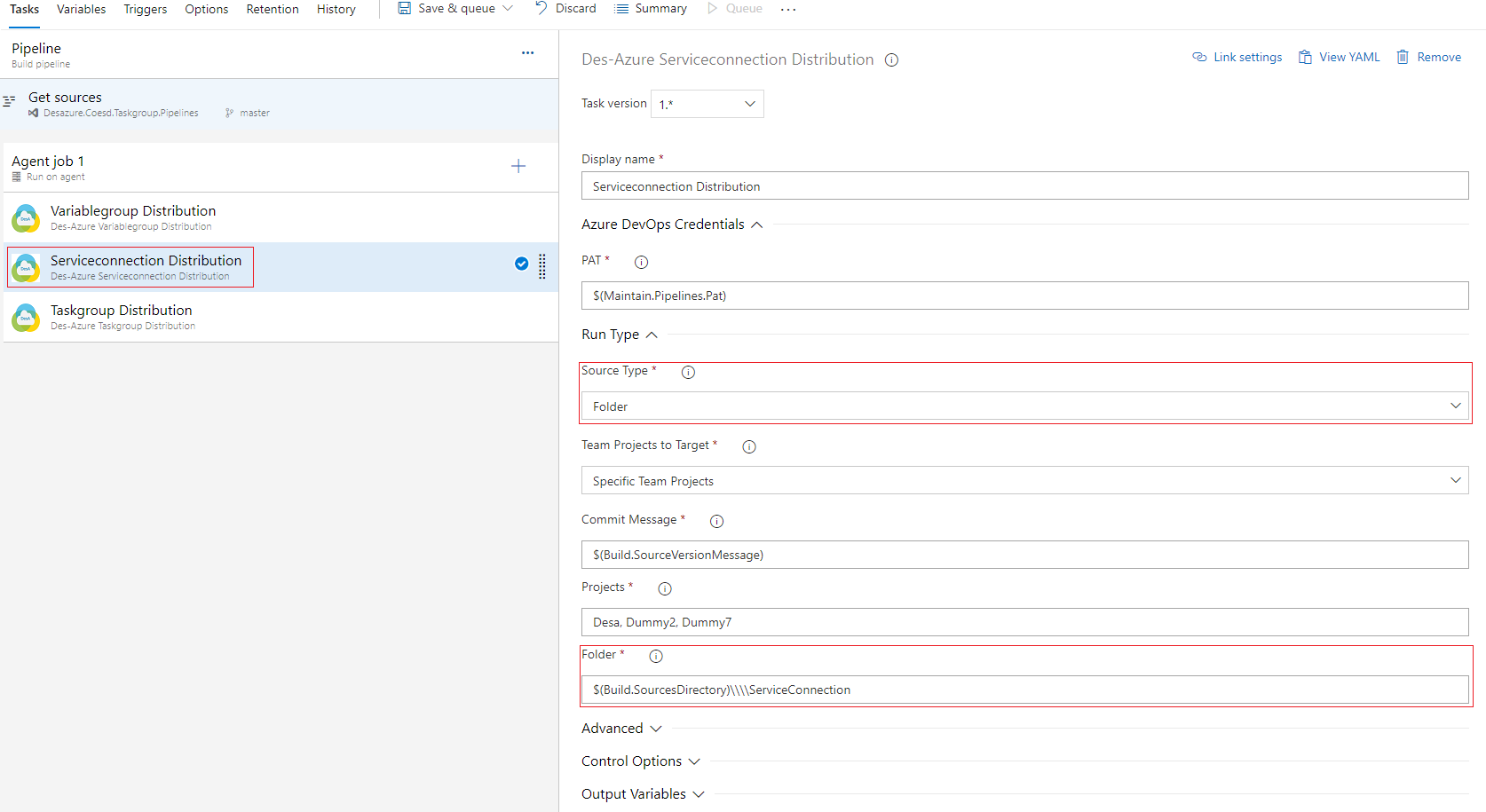
Task: Add a task to Agent job 1
Action: pos(518,166)
